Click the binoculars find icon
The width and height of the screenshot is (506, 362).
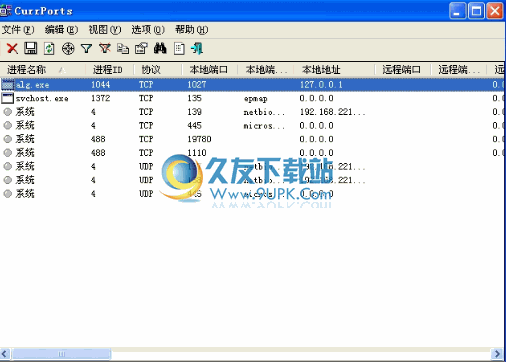[160, 49]
